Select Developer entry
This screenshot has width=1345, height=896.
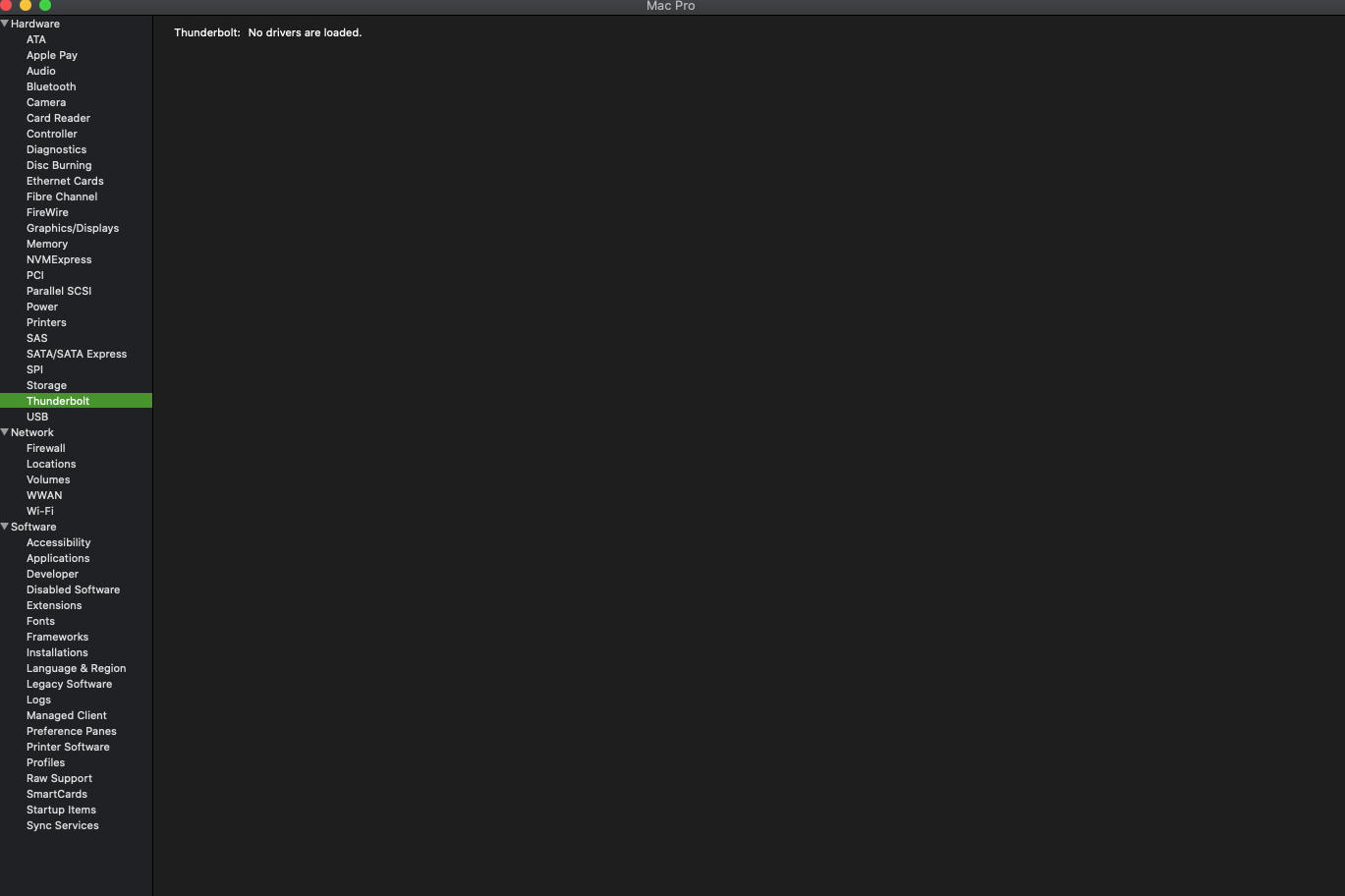tap(52, 574)
